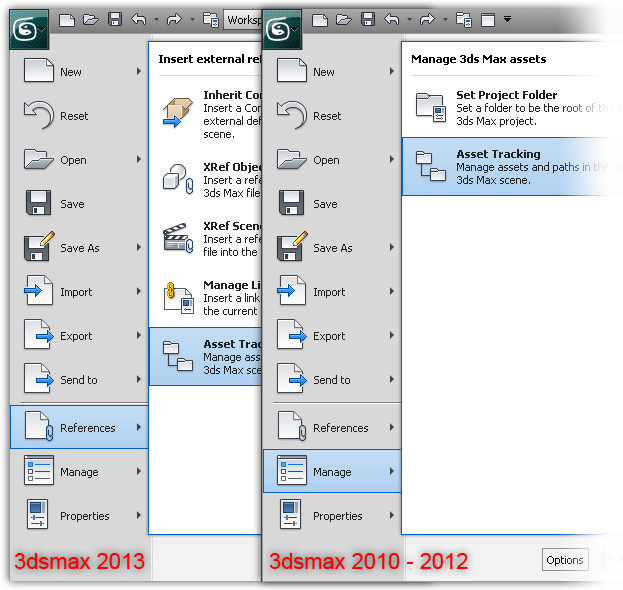Select highlighted References in the 2013 menu
This screenshot has height=590, width=623.
pos(79,428)
